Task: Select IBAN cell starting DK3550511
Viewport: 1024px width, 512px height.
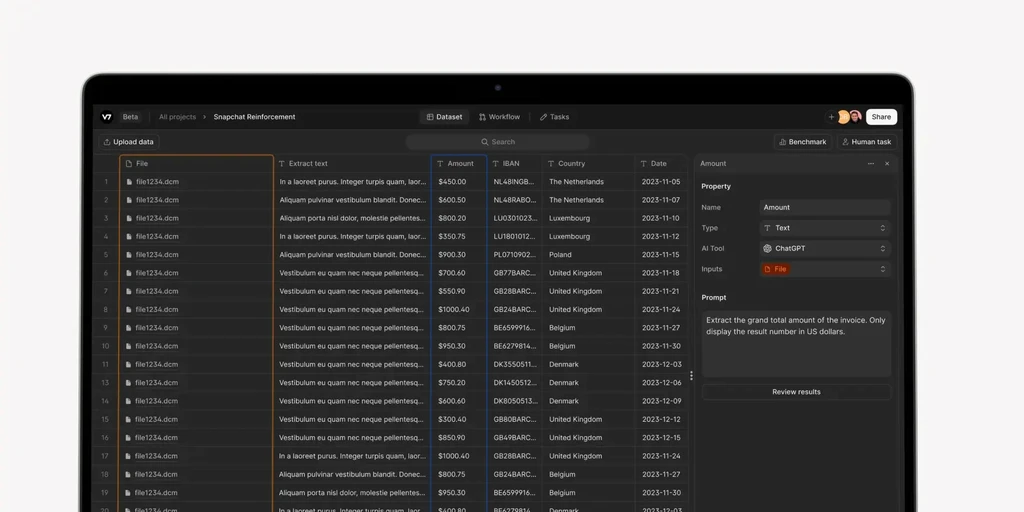Action: 514,365
